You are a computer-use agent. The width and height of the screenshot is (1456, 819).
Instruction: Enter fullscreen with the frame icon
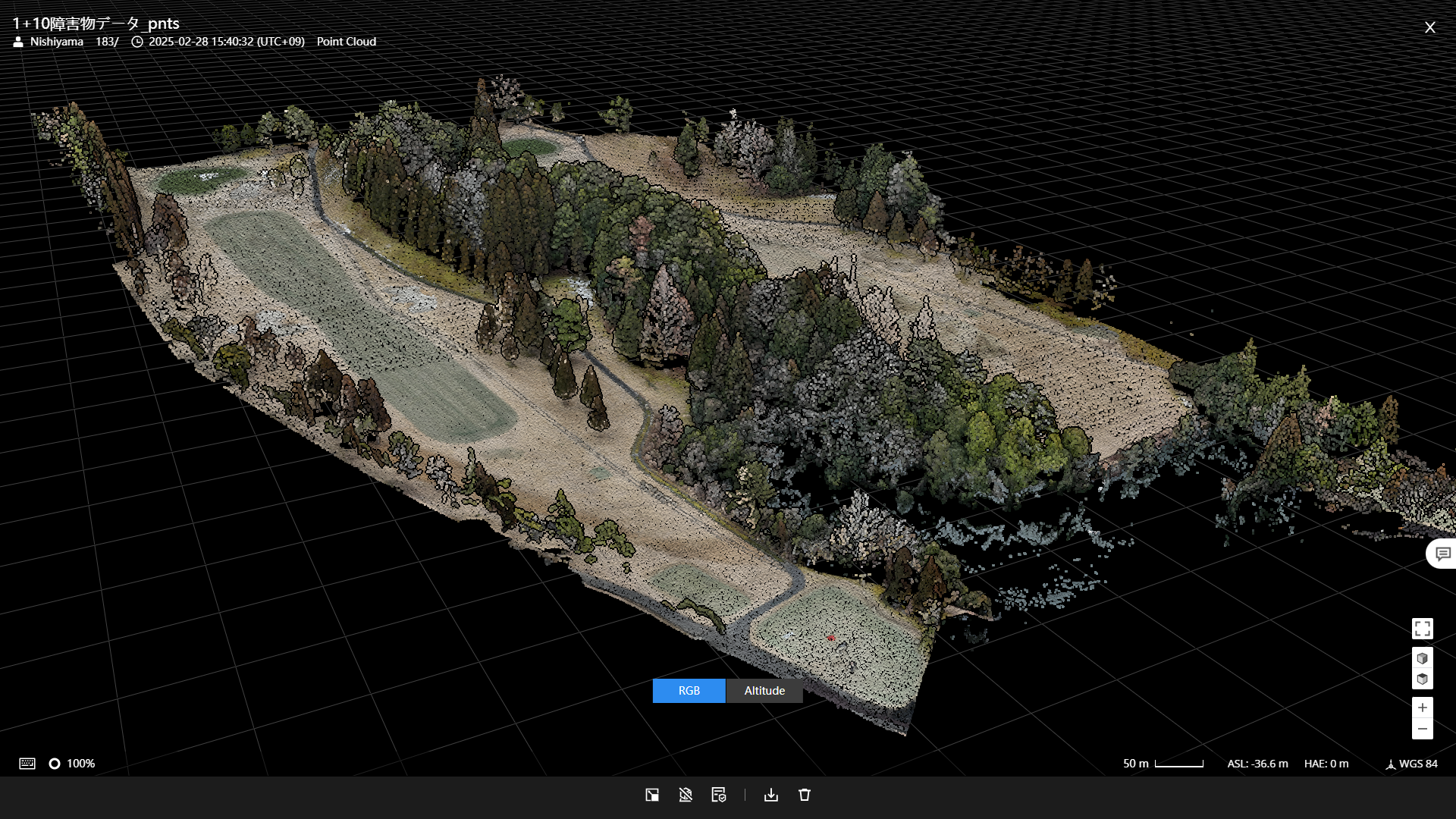pyautogui.click(x=1422, y=629)
